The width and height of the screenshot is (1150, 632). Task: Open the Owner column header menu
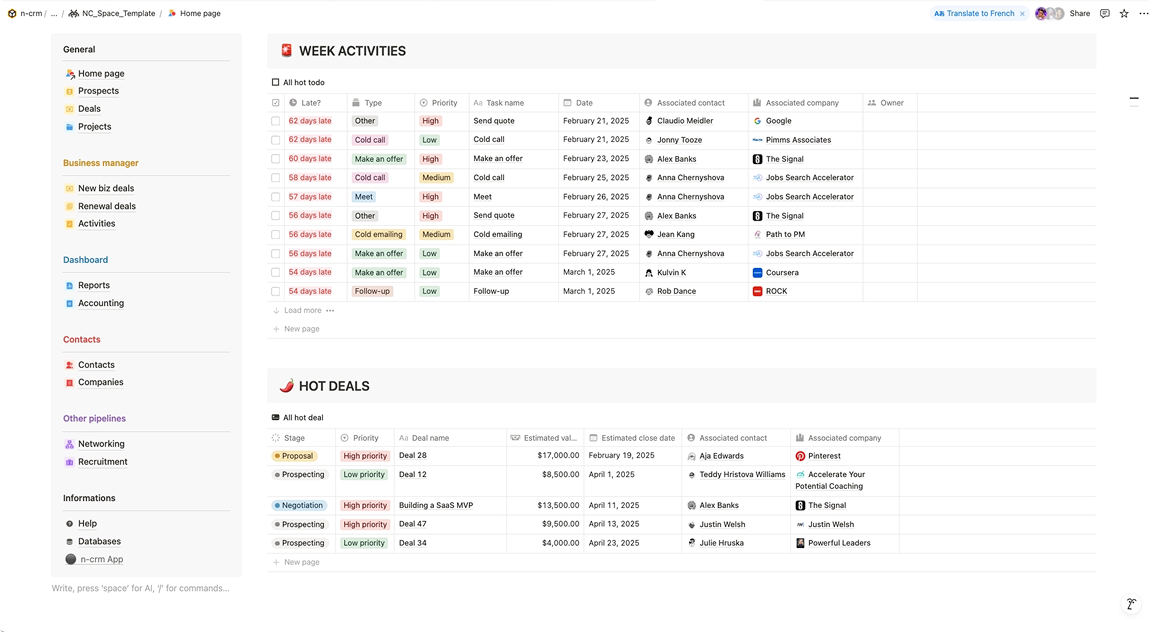(x=890, y=103)
